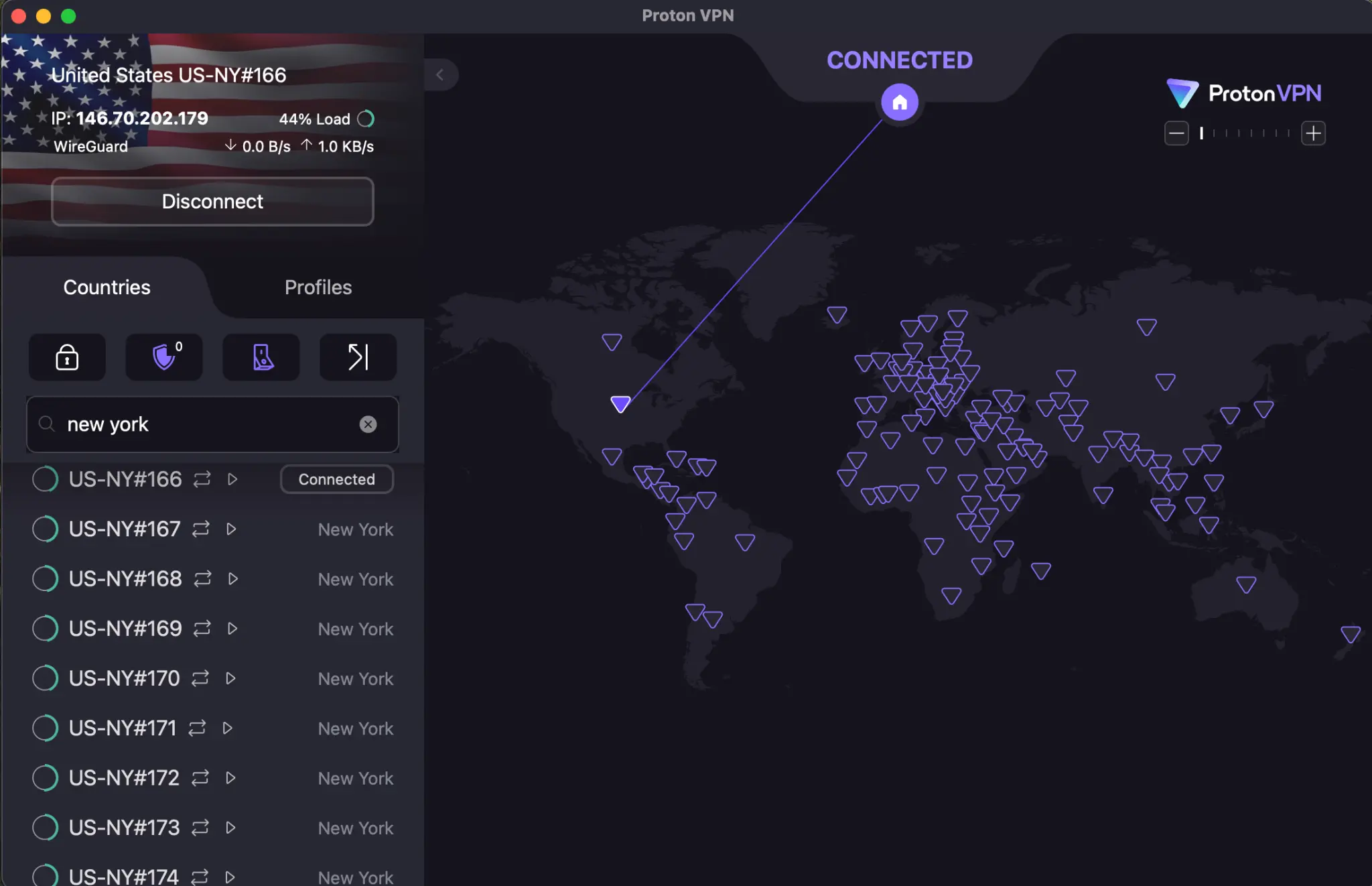Switch to the Profiles tab
1372x886 pixels.
click(318, 287)
